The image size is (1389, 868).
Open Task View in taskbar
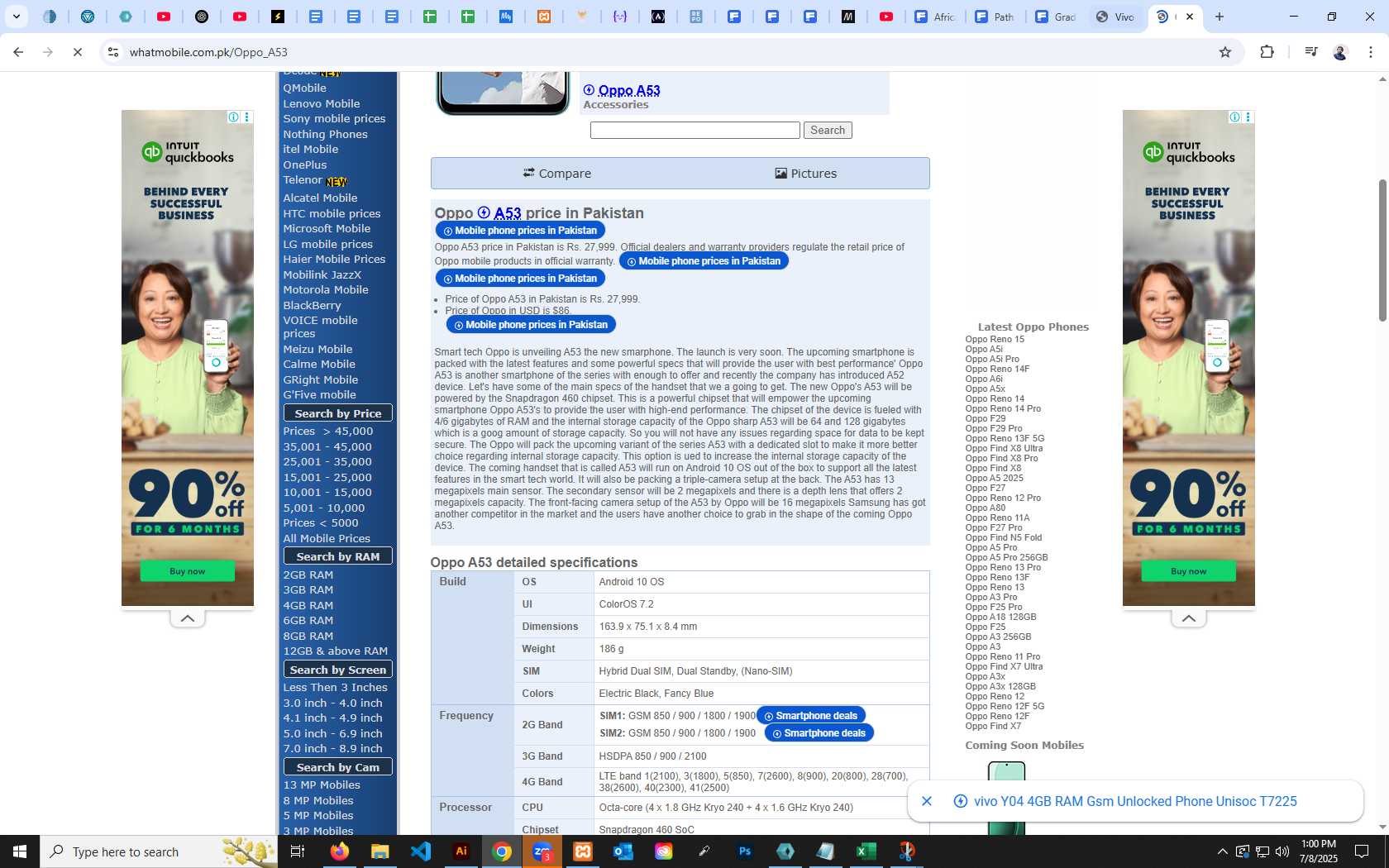298,851
